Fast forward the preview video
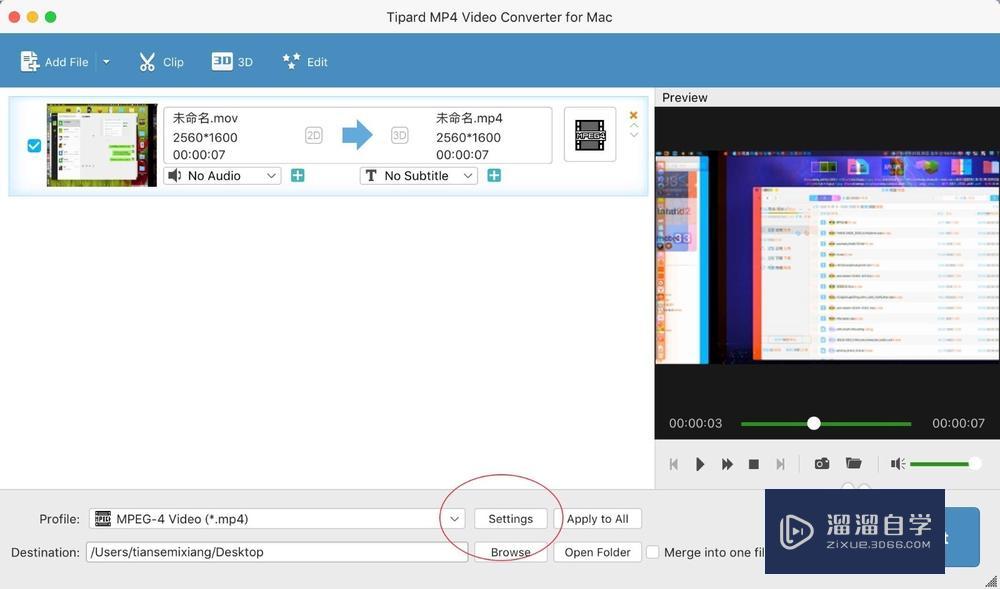This screenshot has width=1000, height=589. [x=727, y=464]
